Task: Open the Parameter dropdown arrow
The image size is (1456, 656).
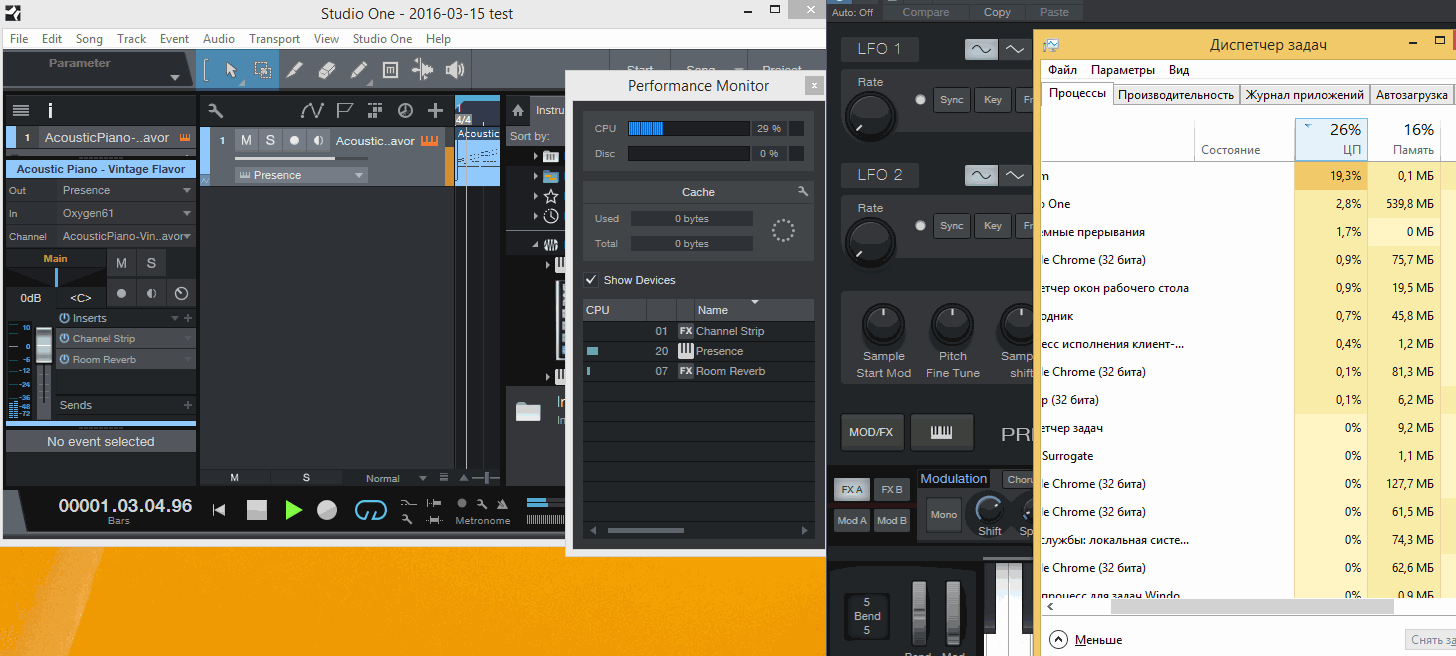Action: coord(175,77)
